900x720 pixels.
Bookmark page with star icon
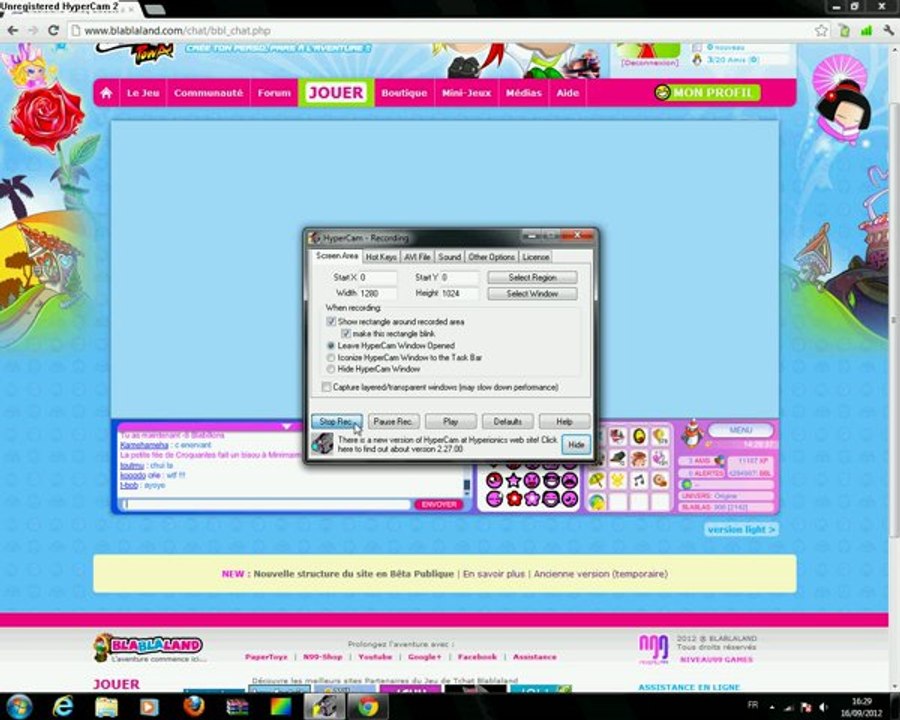(x=821, y=30)
